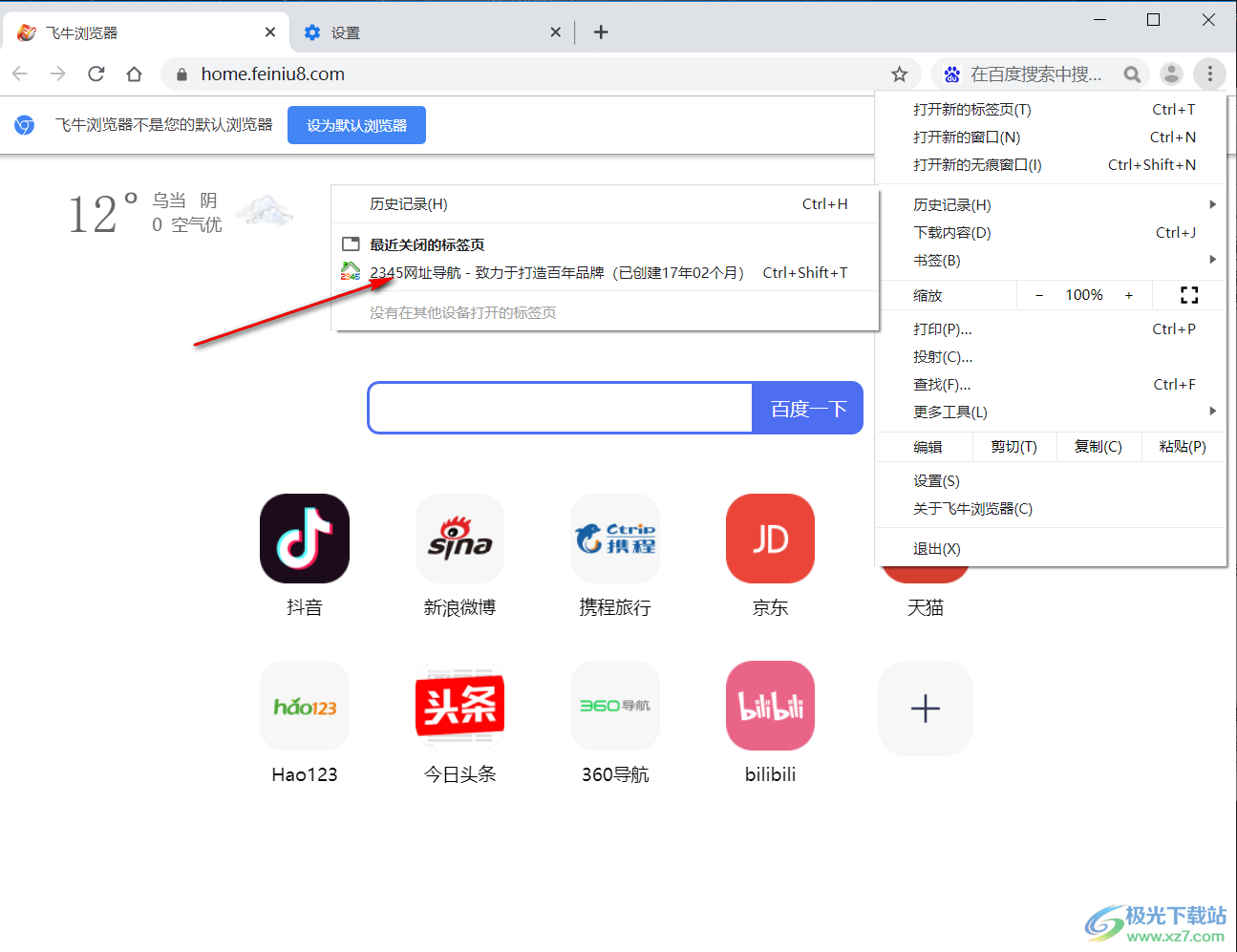
Task: Reopen the 2345网址导航 closed tab
Action: click(605, 272)
